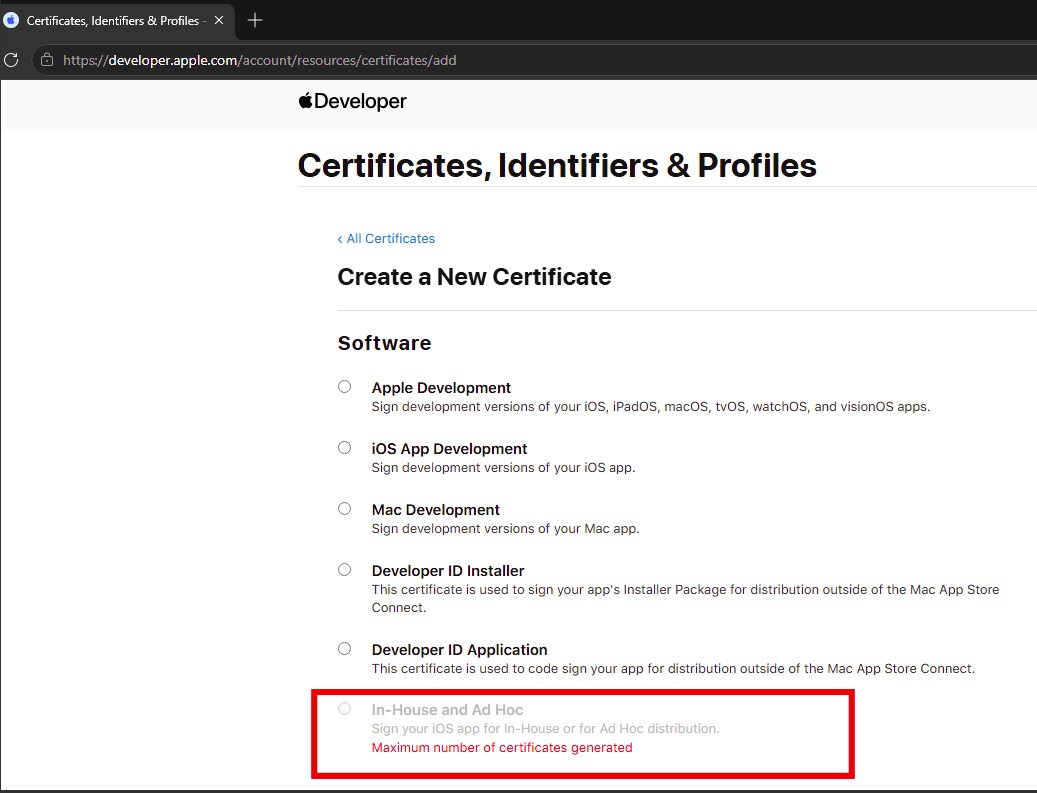Click the disabled In-House and Ad Hoc radio
The image size is (1037, 793).
(345, 709)
